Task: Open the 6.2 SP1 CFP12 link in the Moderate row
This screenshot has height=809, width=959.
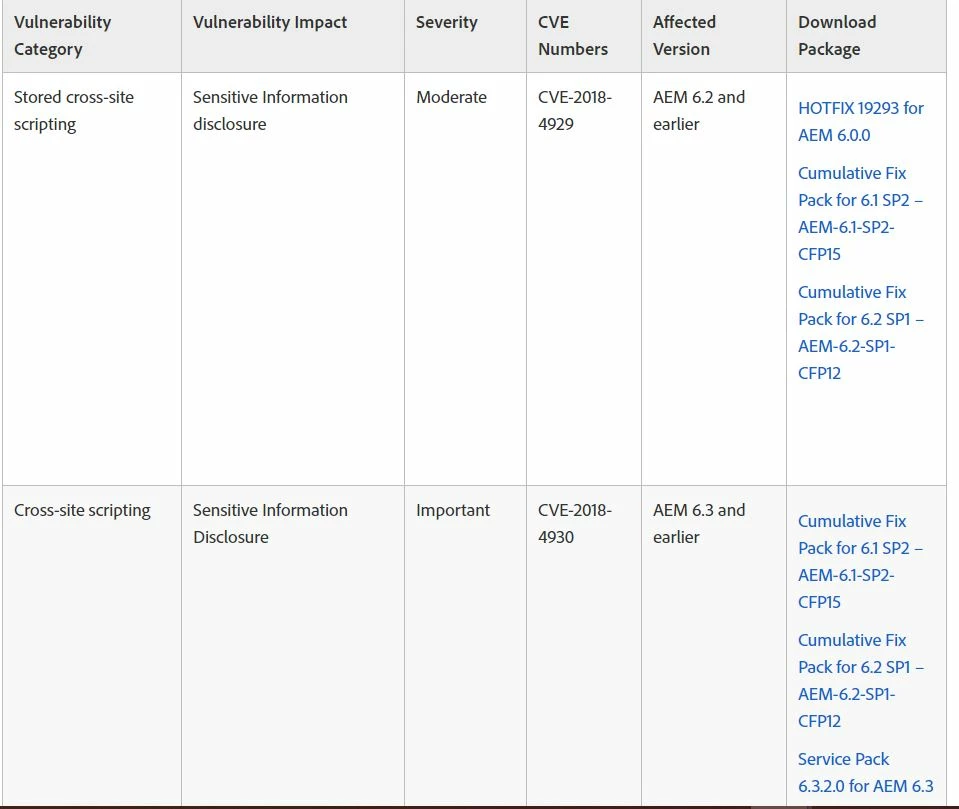Action: pyautogui.click(x=861, y=333)
